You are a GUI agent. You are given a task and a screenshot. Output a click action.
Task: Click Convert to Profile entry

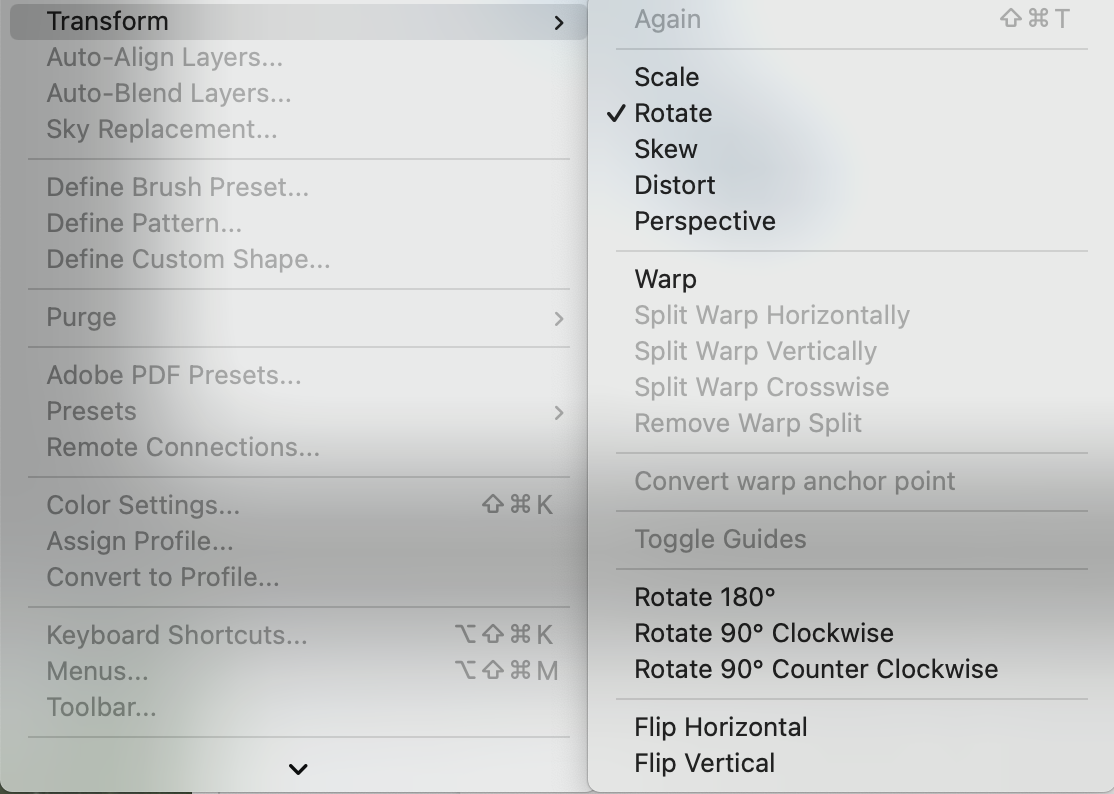tap(162, 577)
